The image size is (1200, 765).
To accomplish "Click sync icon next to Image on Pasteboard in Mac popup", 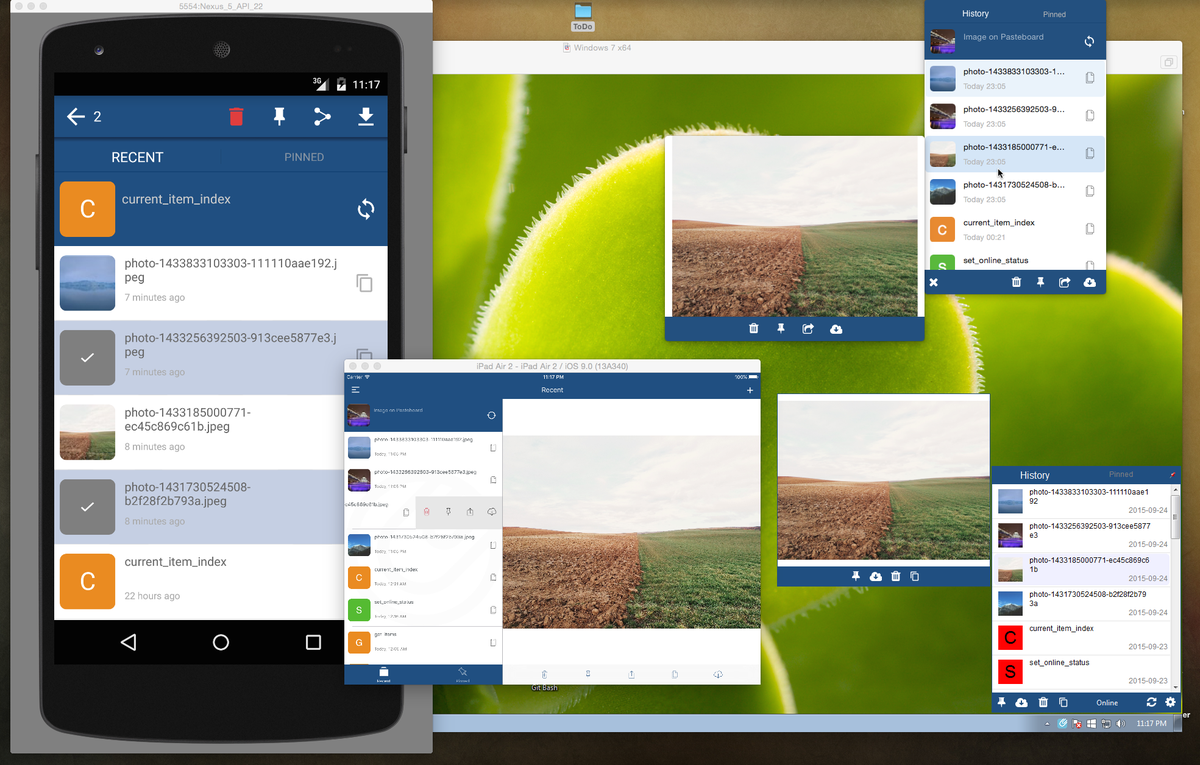I will click(1089, 42).
